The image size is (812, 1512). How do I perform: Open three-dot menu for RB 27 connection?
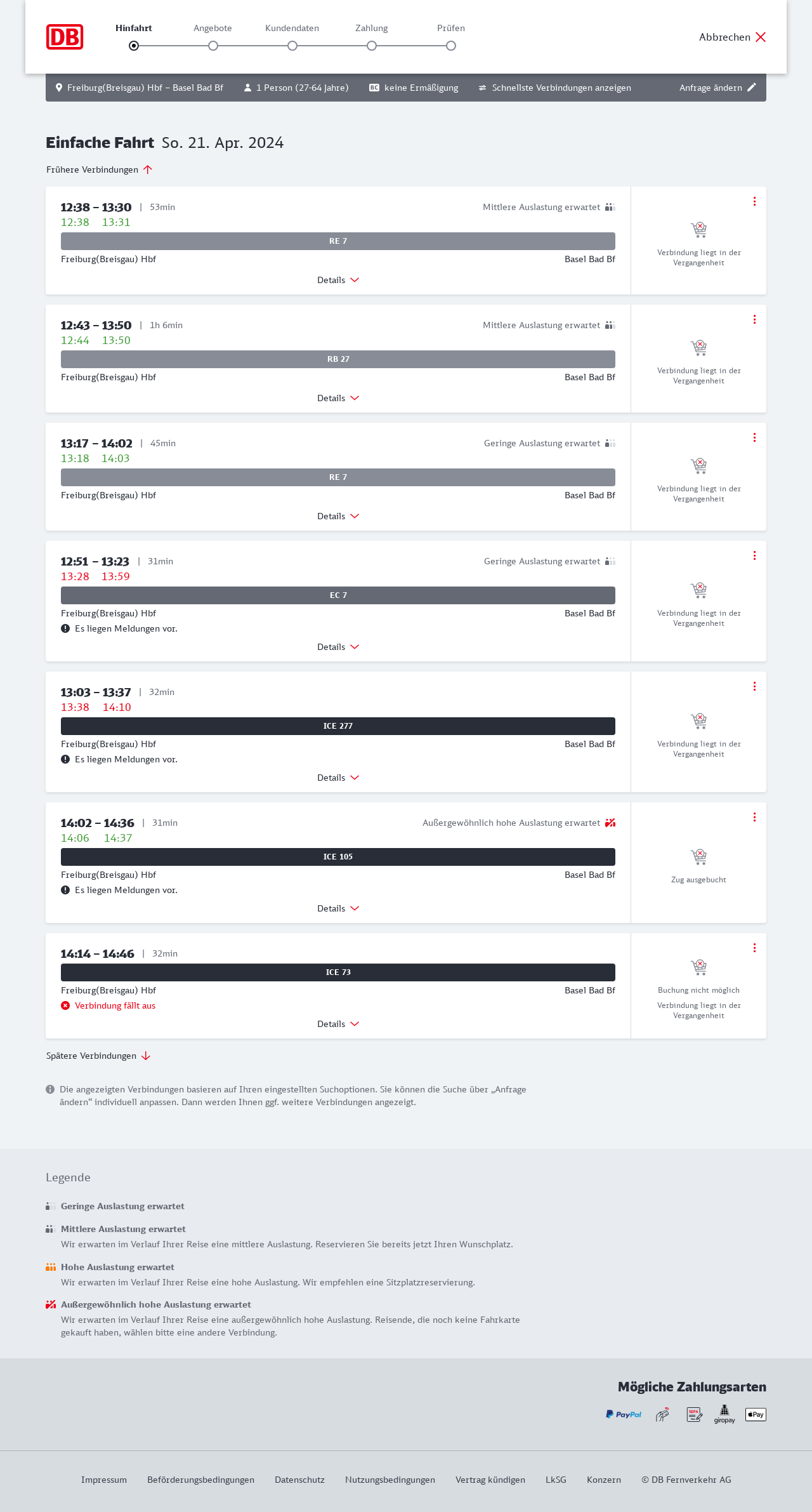(x=754, y=319)
